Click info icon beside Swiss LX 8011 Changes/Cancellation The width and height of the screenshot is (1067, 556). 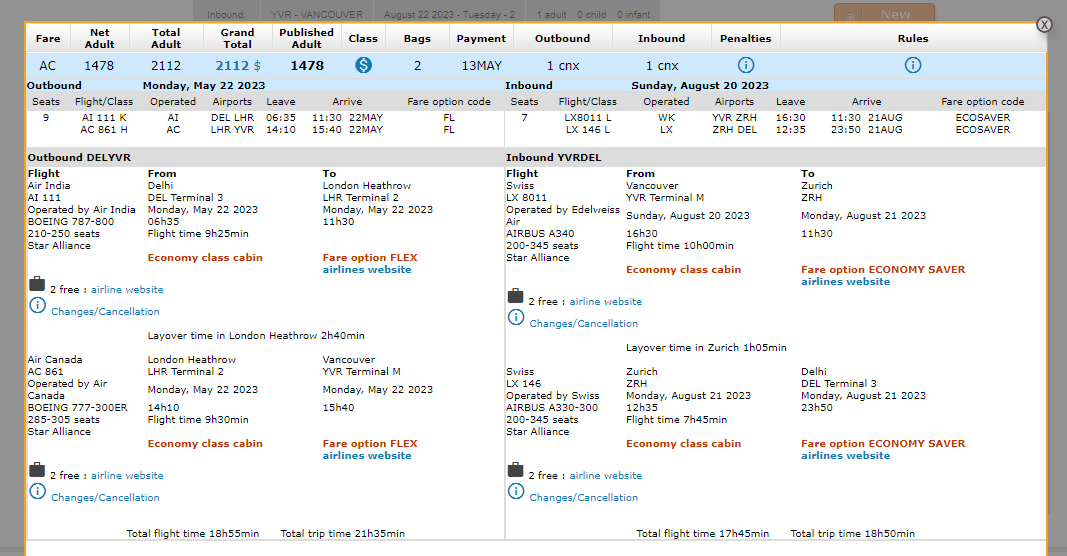point(515,318)
